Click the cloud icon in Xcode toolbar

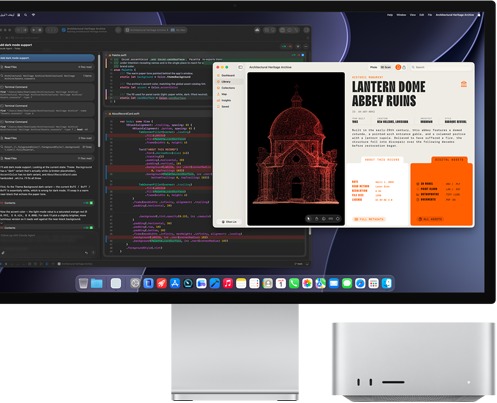[257, 30]
